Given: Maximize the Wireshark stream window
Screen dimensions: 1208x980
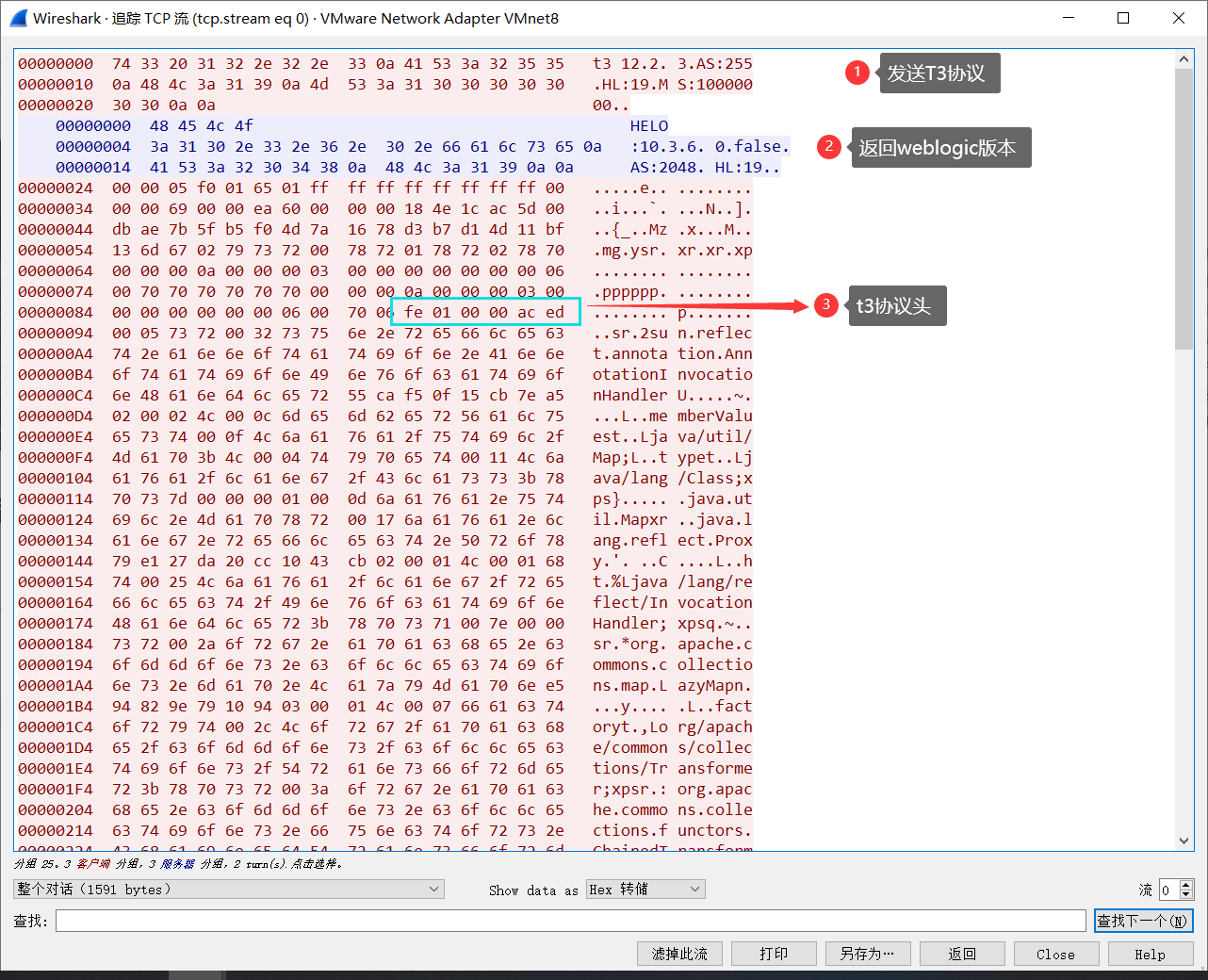Looking at the screenshot, I should point(1123,18).
